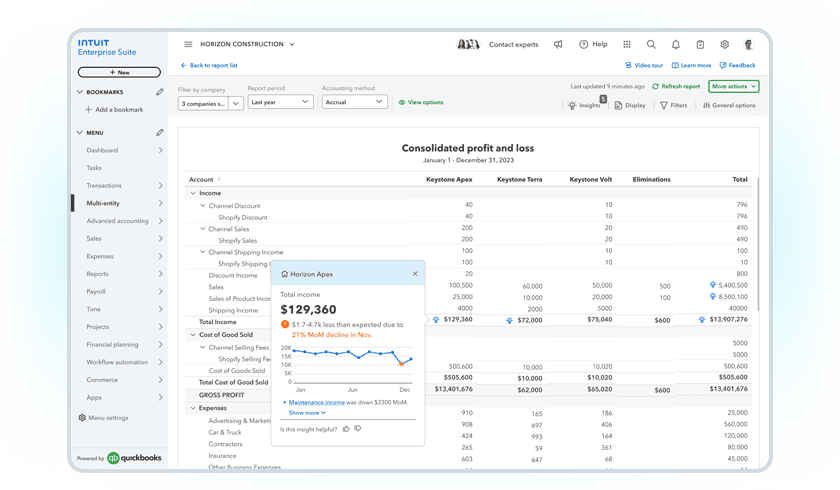Click the report's vertical scrollbar

[x=759, y=244]
